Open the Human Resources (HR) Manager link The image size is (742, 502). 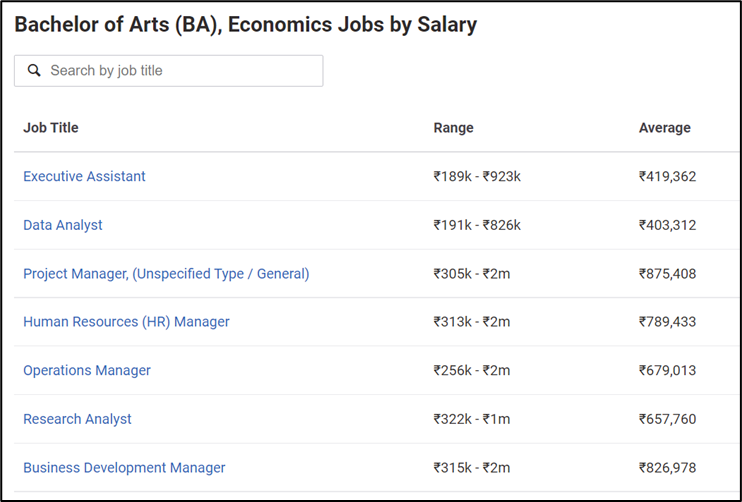coord(126,322)
